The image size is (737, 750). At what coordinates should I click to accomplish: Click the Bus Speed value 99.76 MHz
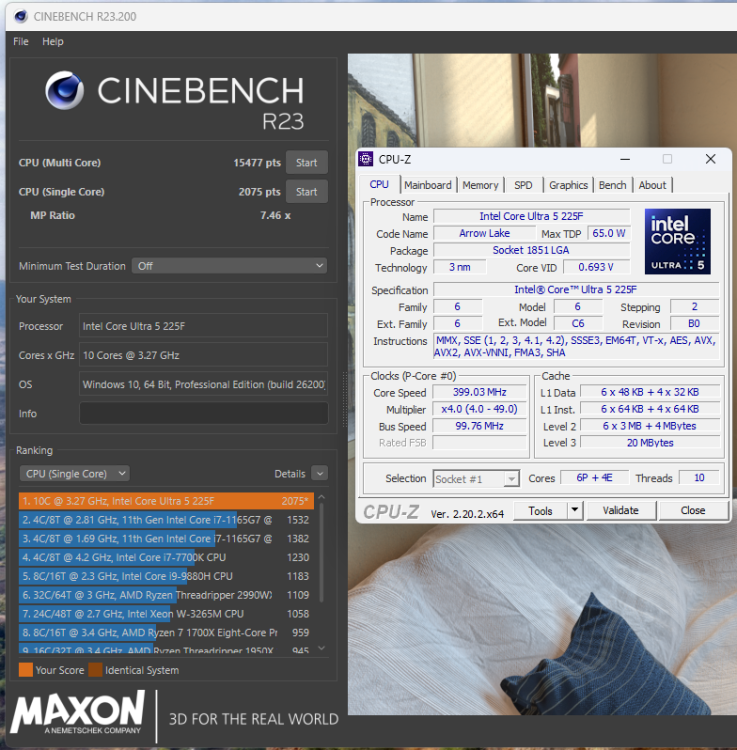pyautogui.click(x=480, y=426)
